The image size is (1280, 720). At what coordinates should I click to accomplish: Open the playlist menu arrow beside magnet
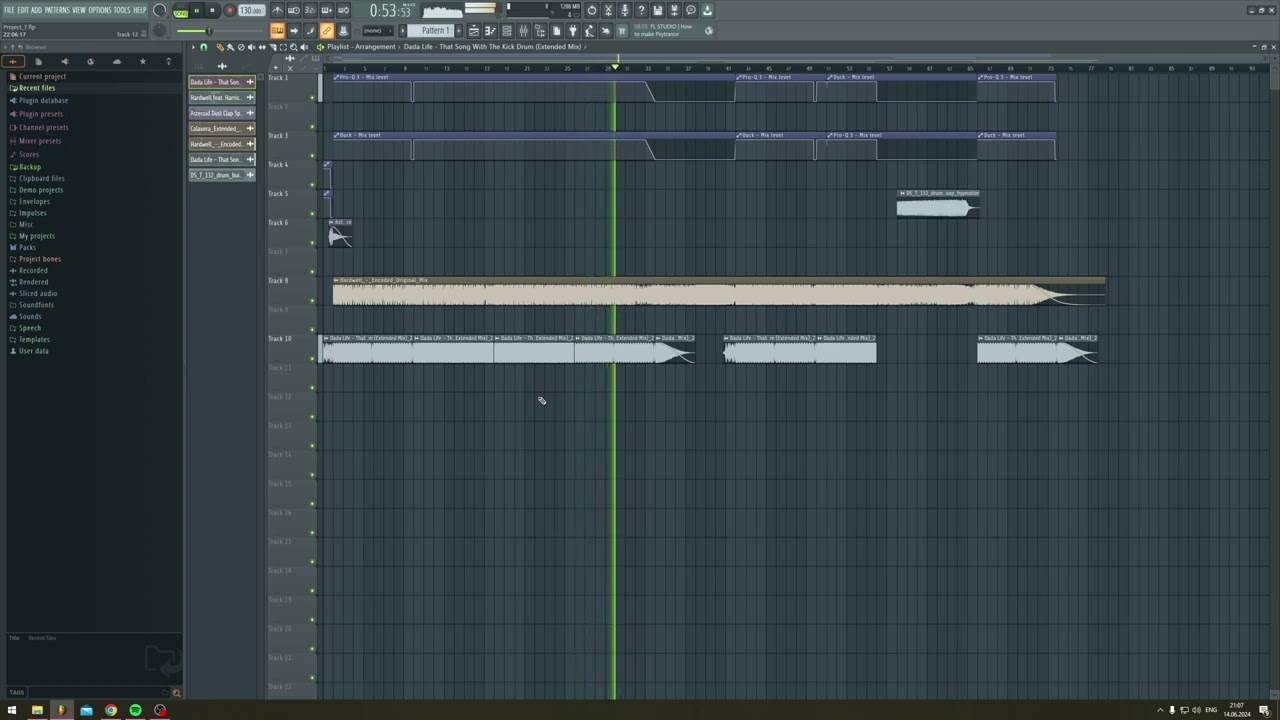pos(193,47)
